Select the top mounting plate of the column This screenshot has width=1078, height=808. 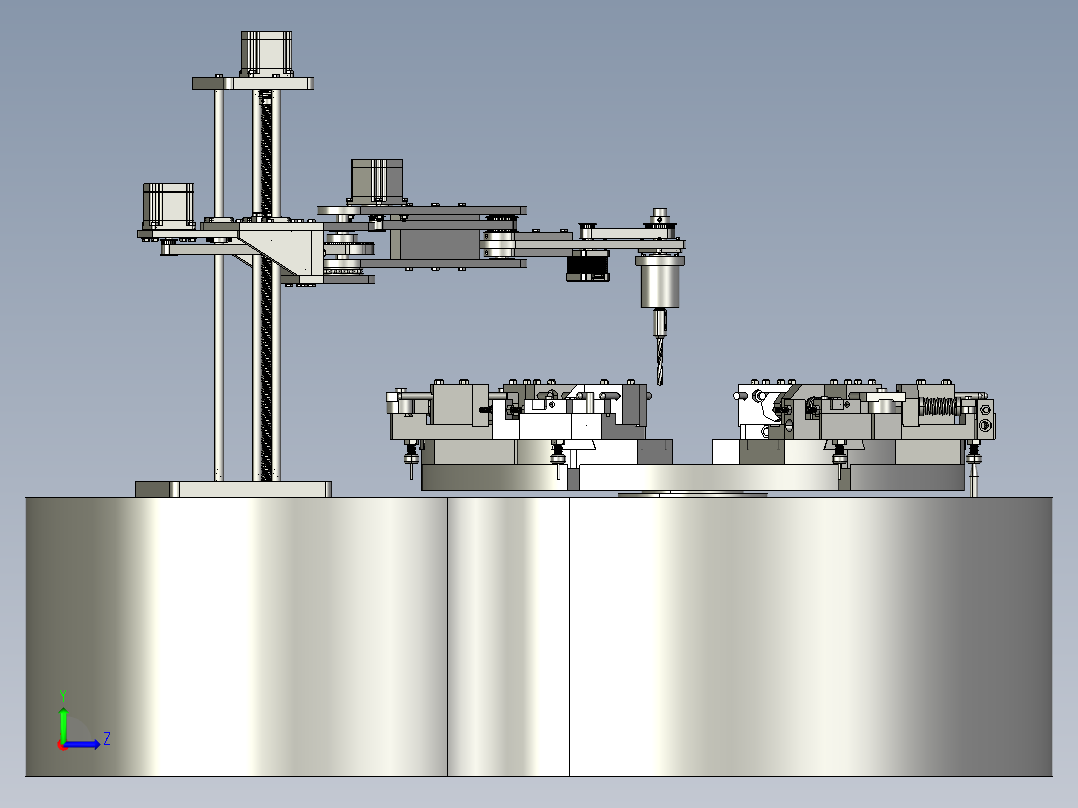point(253,83)
